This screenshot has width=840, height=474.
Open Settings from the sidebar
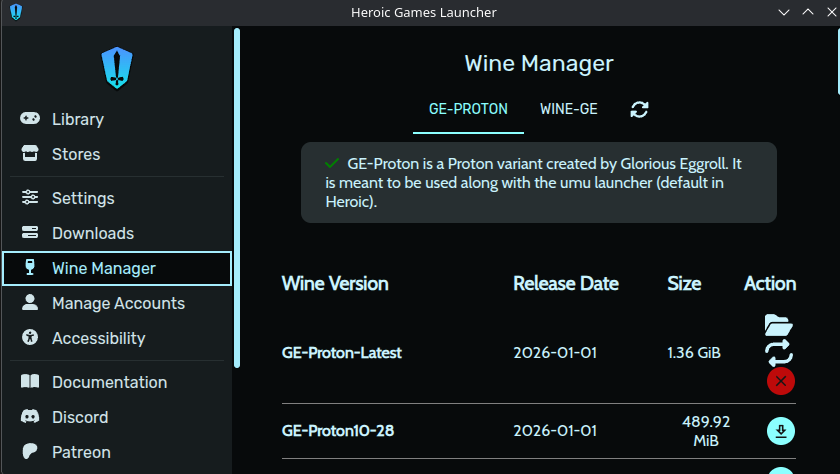point(117,198)
